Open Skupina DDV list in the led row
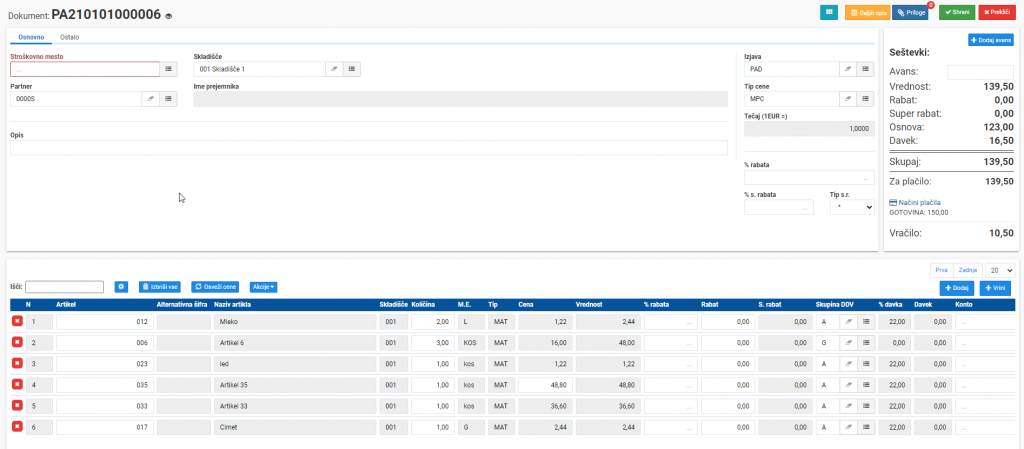Viewport: 1024px width, 449px height. click(866, 364)
